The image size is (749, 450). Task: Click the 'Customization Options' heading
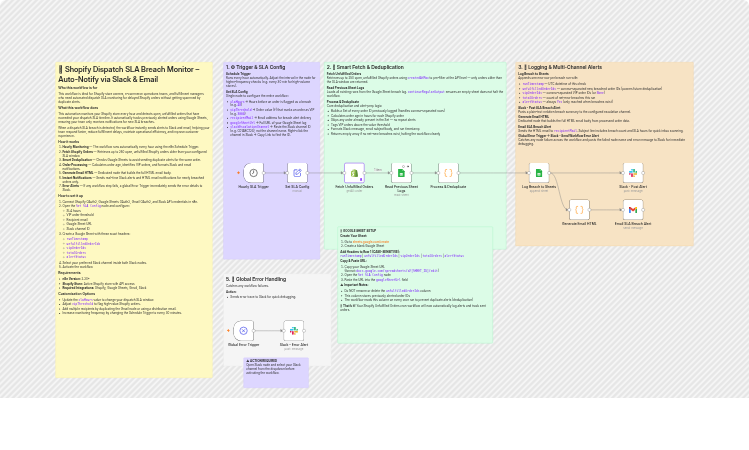click(x=76, y=294)
